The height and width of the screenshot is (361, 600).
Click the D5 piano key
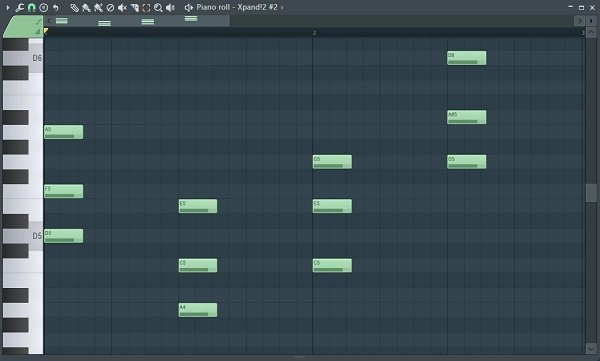click(23, 236)
